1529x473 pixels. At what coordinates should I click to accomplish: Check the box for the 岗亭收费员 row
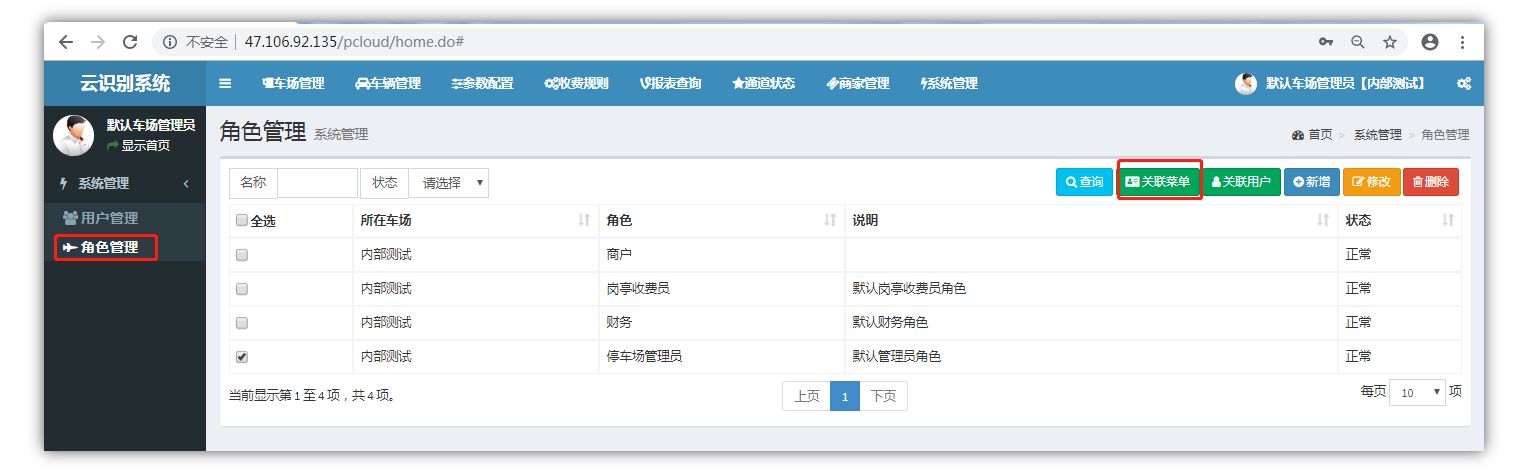pyautogui.click(x=242, y=289)
